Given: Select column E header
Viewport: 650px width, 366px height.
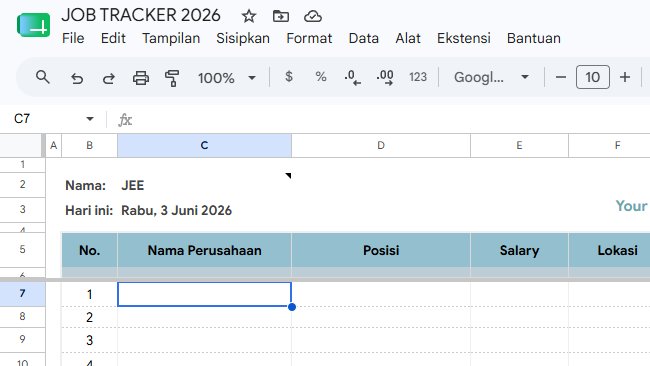Looking at the screenshot, I should pyautogui.click(x=519, y=145).
